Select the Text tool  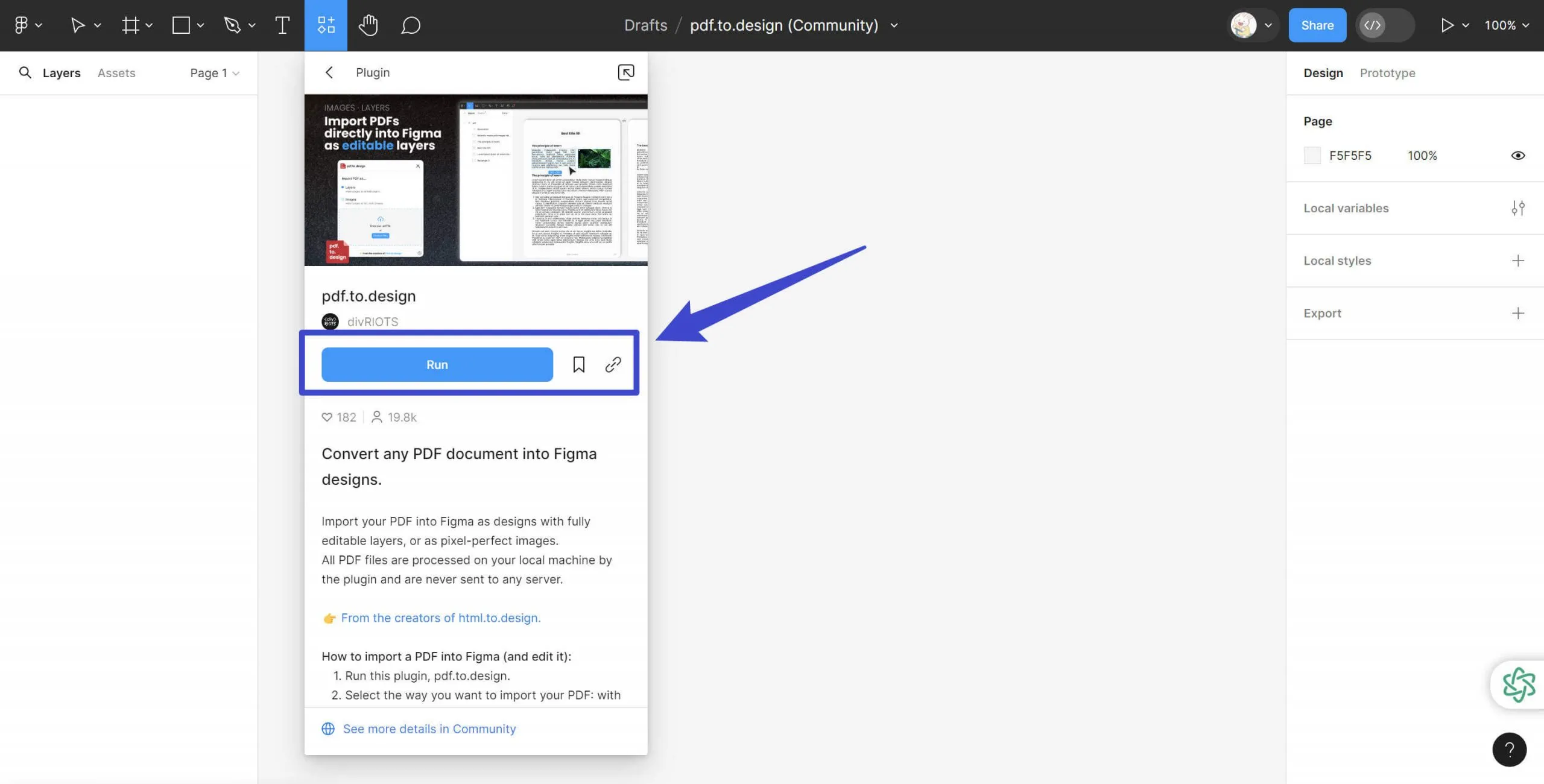click(x=281, y=25)
